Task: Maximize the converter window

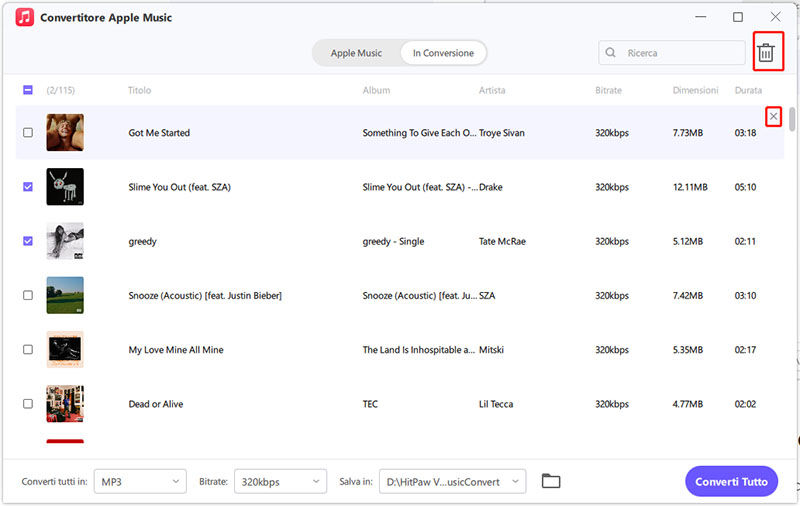Action: click(x=738, y=17)
